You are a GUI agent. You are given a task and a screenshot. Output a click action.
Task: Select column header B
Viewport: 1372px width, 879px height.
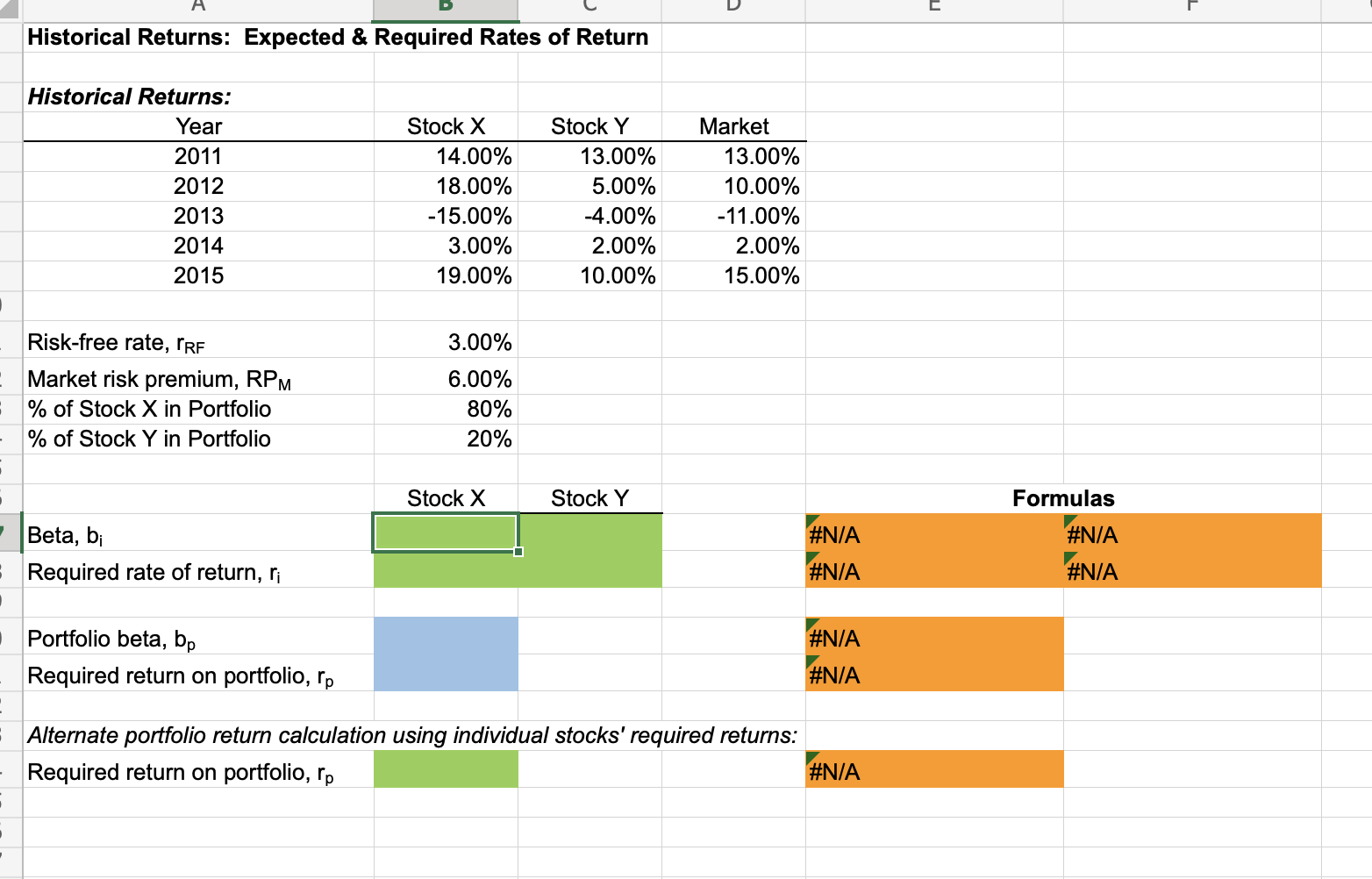[x=445, y=7]
